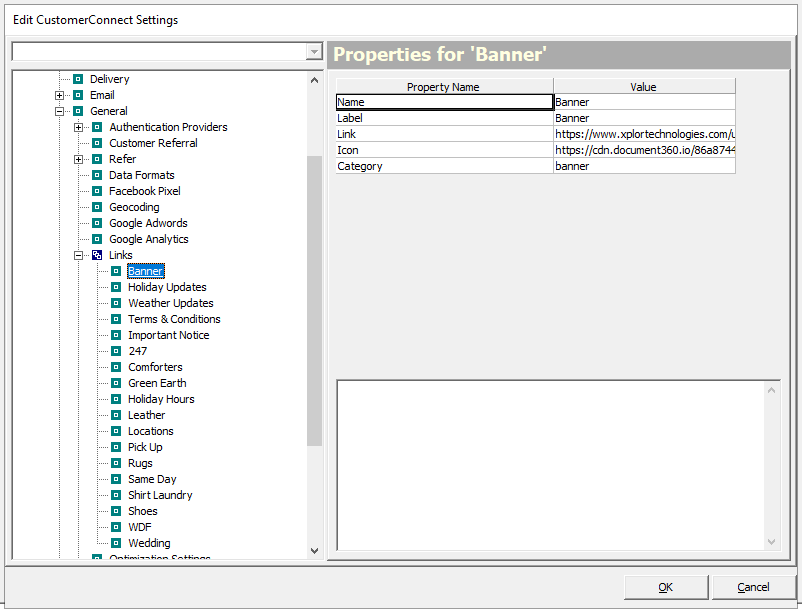This screenshot has height=614, width=802.
Task: Expand the Refer tree node
Action: click(x=78, y=159)
